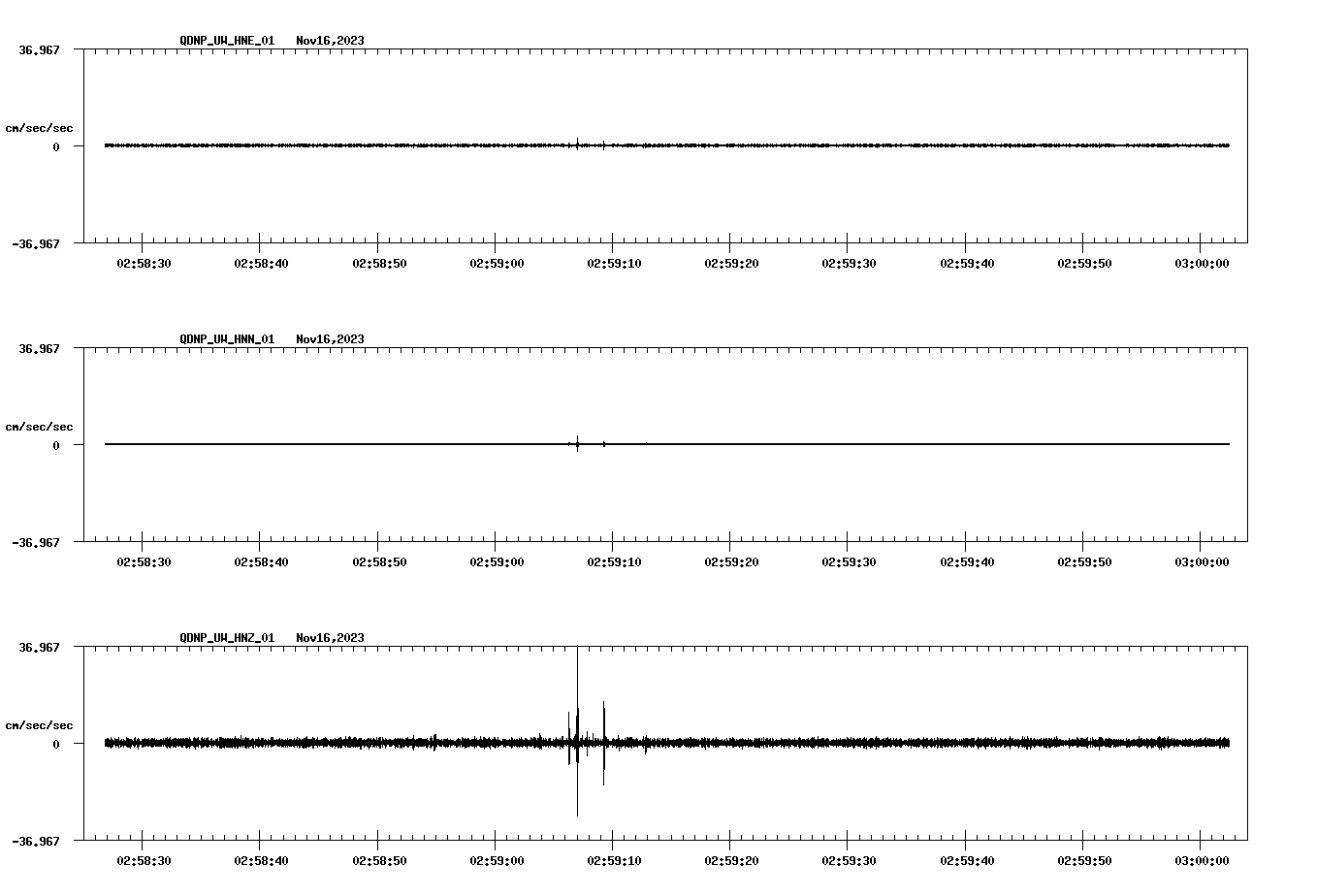Click the Nov16,2023 date above the HNN plot

[331, 339]
